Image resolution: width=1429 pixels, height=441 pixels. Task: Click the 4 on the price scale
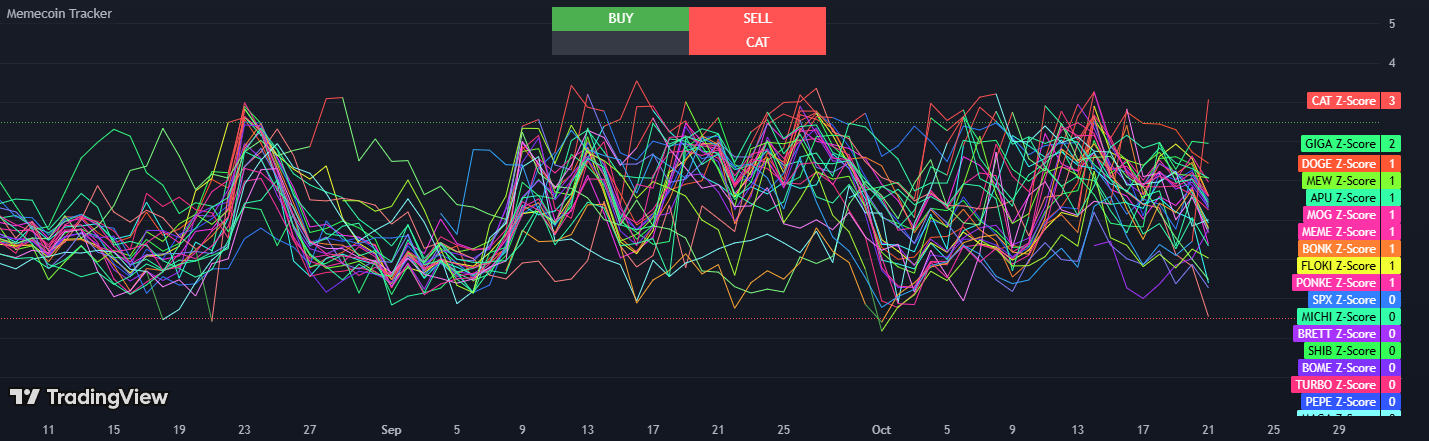click(x=1391, y=63)
